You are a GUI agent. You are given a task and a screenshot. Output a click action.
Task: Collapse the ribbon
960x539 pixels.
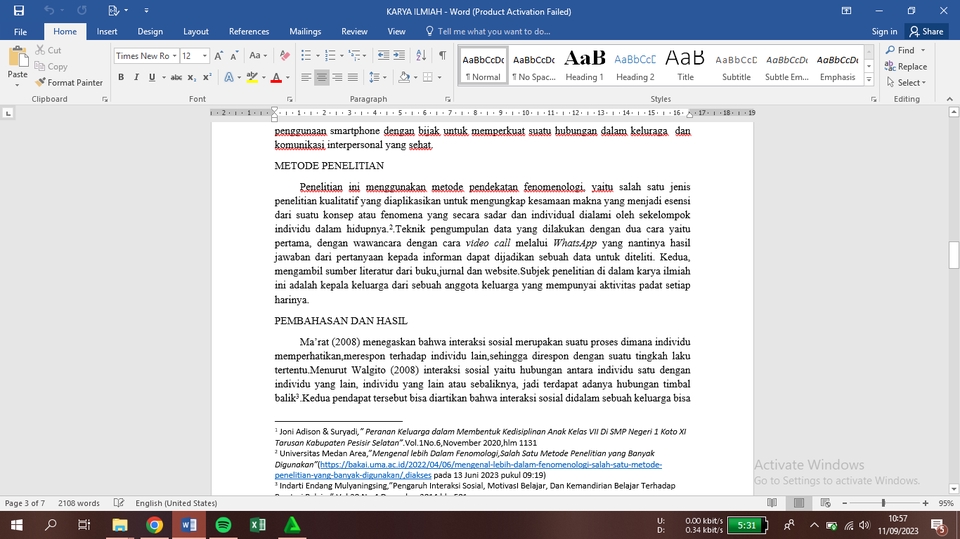[x=950, y=99]
